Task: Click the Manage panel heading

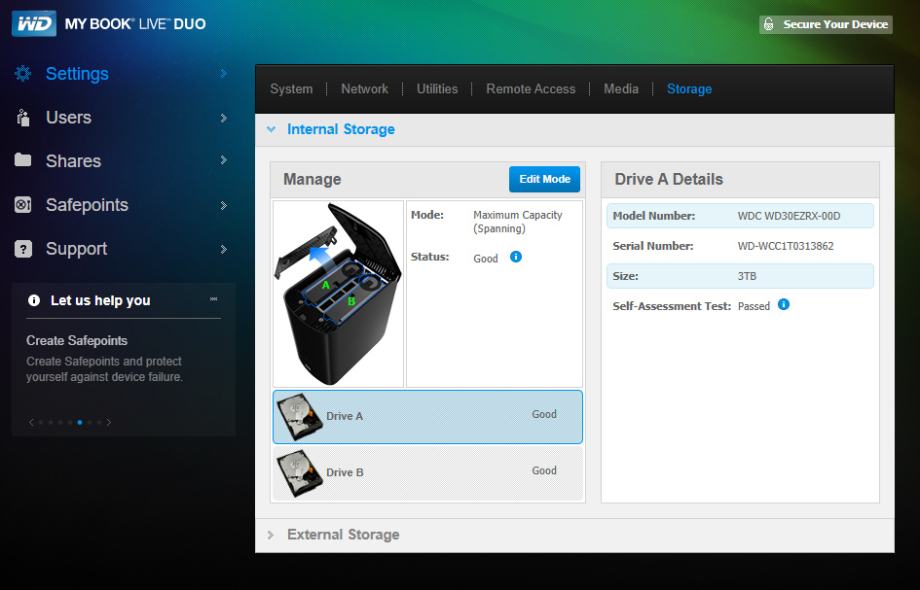Action: point(312,179)
